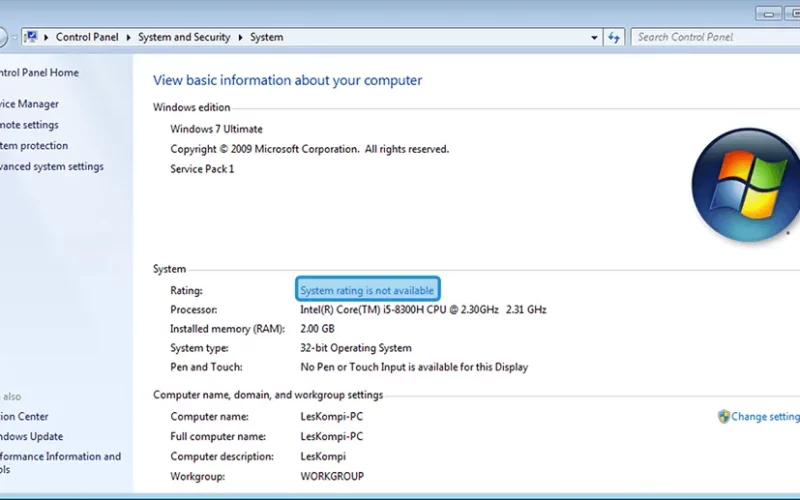Open Performance Information and Tools link
This screenshot has width=800, height=500.
pos(60,463)
